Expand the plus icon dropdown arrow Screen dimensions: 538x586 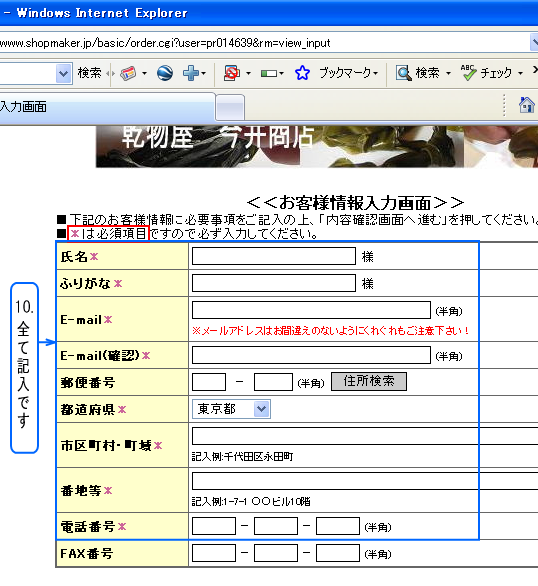coord(204,73)
